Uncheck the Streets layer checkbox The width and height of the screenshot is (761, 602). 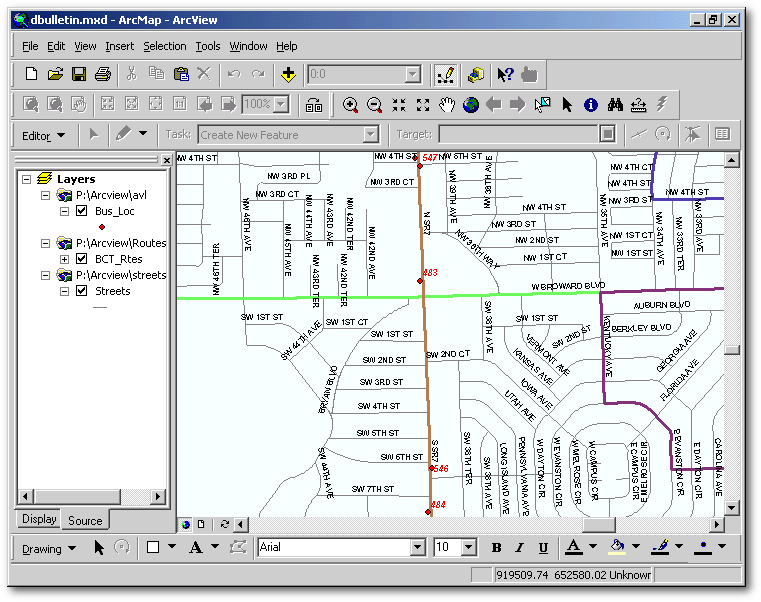(x=82, y=291)
